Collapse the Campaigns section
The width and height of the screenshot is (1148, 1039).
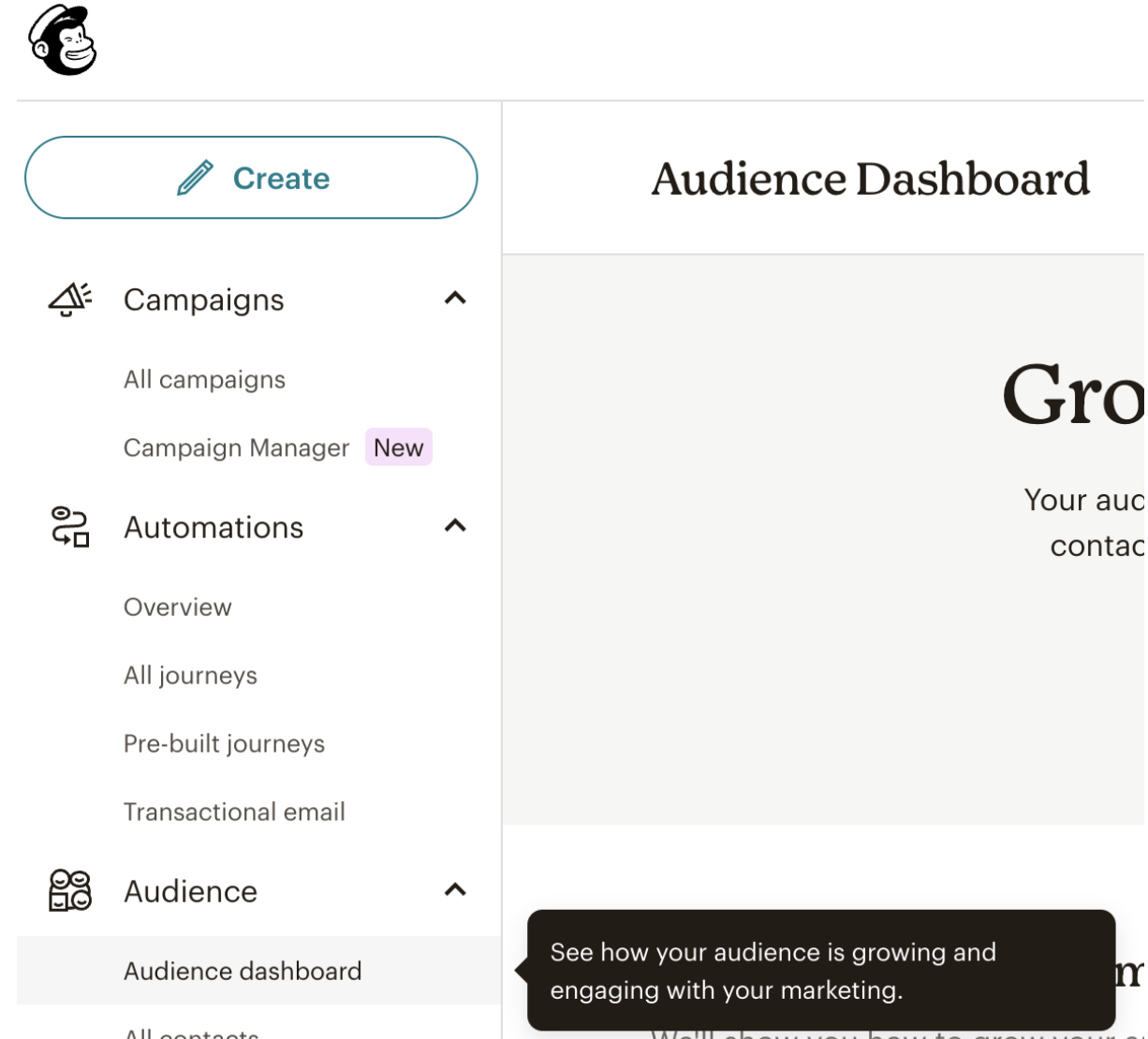456,298
